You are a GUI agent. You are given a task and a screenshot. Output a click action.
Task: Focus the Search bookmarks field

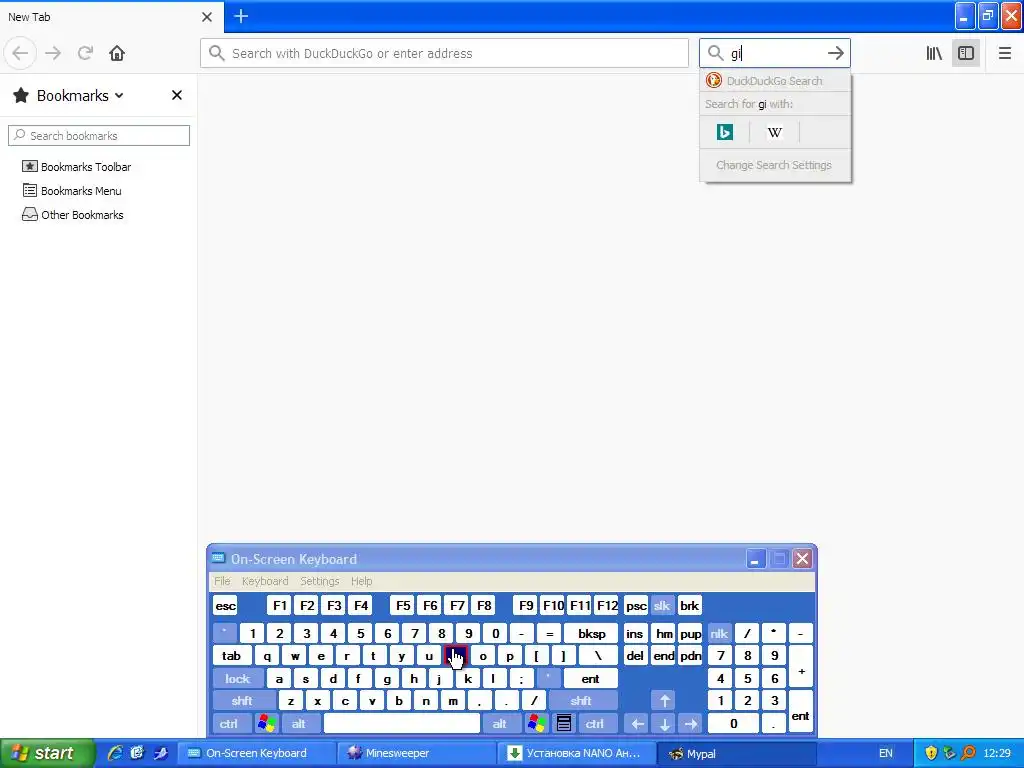[x=99, y=135]
